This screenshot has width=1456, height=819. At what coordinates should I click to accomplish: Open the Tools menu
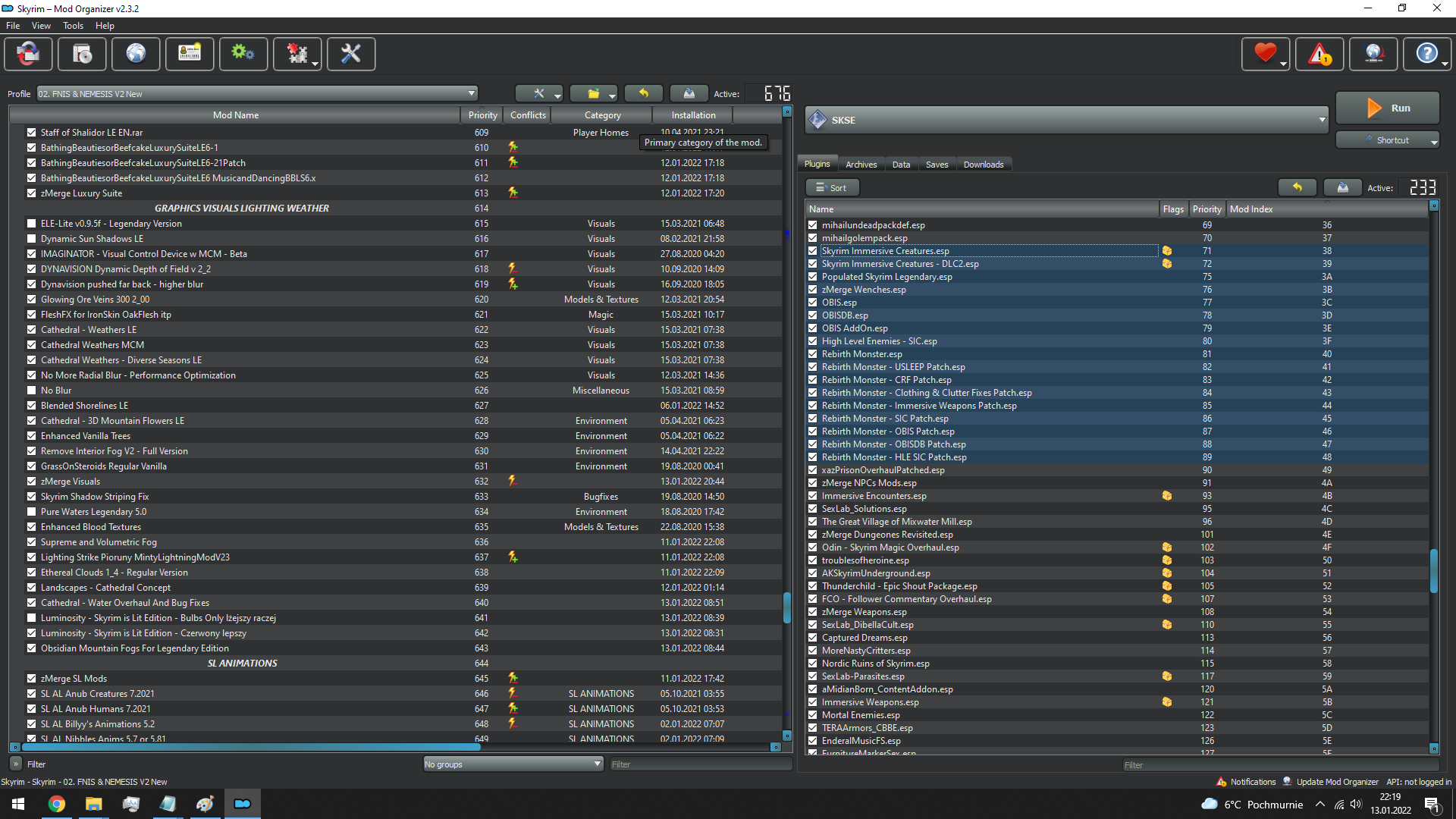point(73,26)
